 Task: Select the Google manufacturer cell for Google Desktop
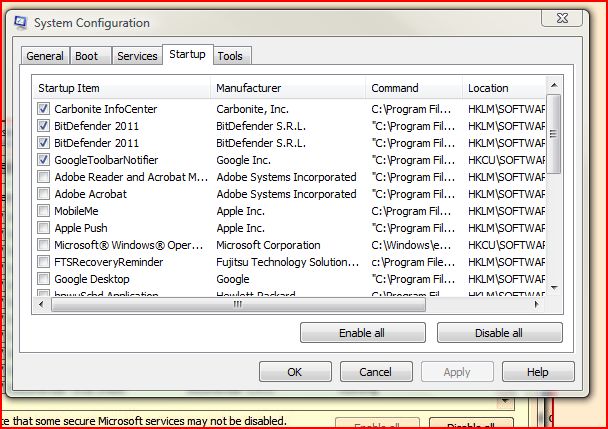[x=233, y=279]
